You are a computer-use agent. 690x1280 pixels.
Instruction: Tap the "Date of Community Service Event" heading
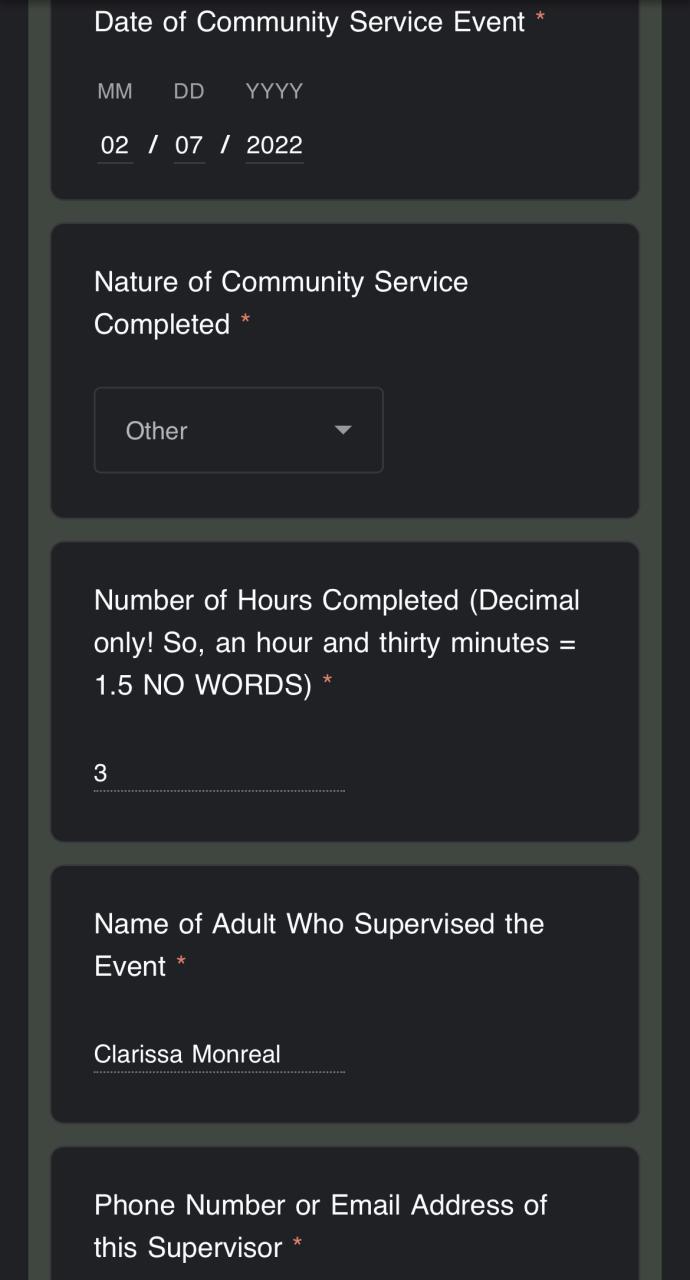309,22
